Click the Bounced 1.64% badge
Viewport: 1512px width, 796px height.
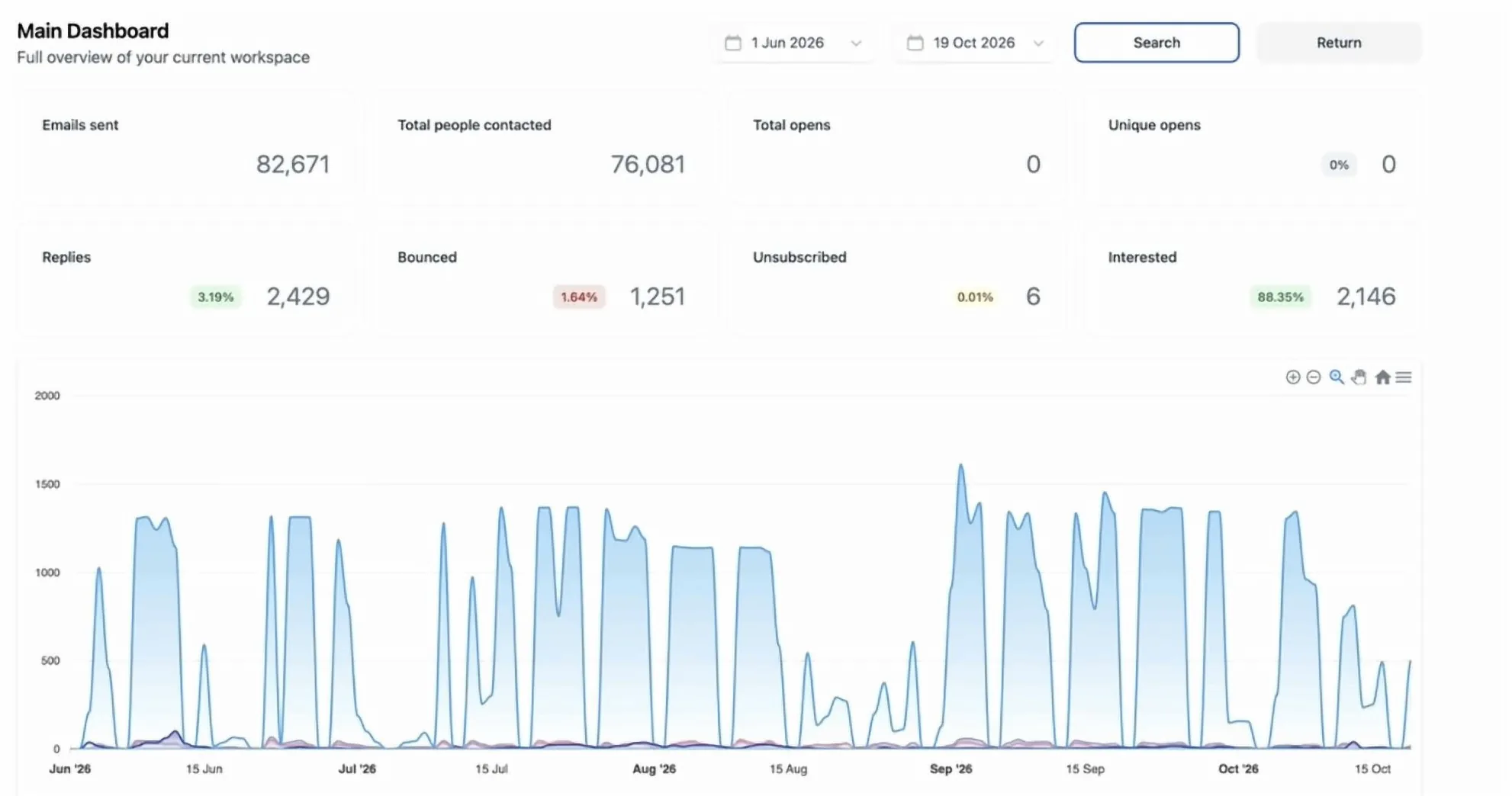click(x=579, y=297)
